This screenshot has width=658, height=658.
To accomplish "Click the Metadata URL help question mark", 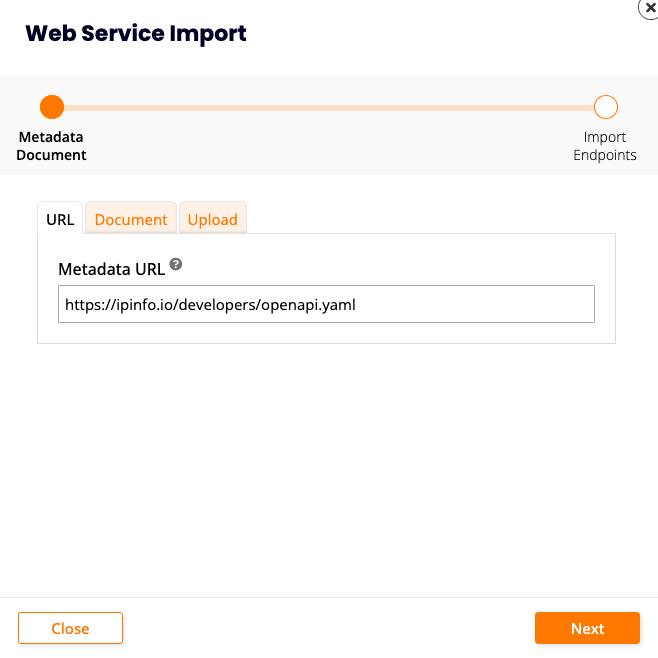I will click(176, 264).
